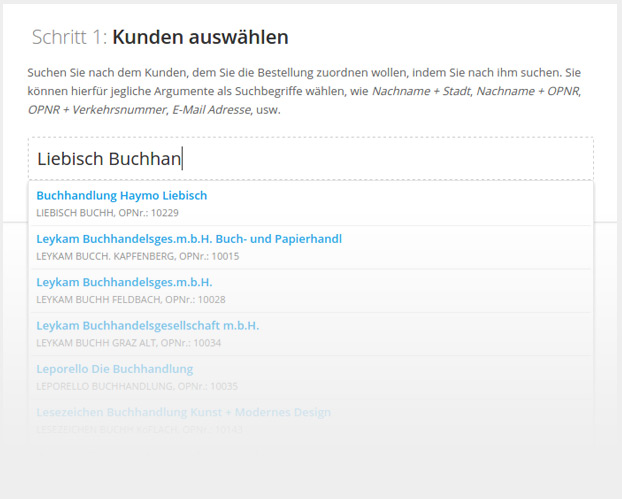Select Buchhandlung Haymo Liebisch suggestion
Screen dimensions: 622x499
[x=311, y=204]
